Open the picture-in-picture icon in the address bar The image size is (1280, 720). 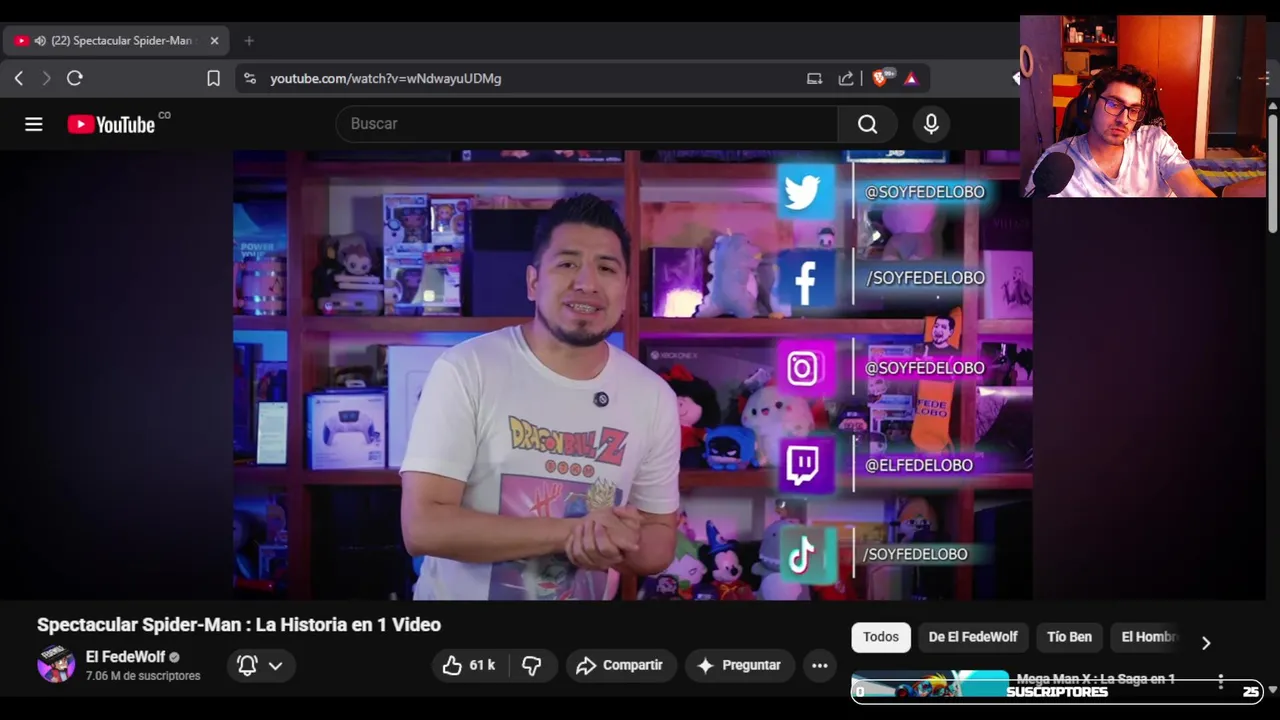(814, 78)
